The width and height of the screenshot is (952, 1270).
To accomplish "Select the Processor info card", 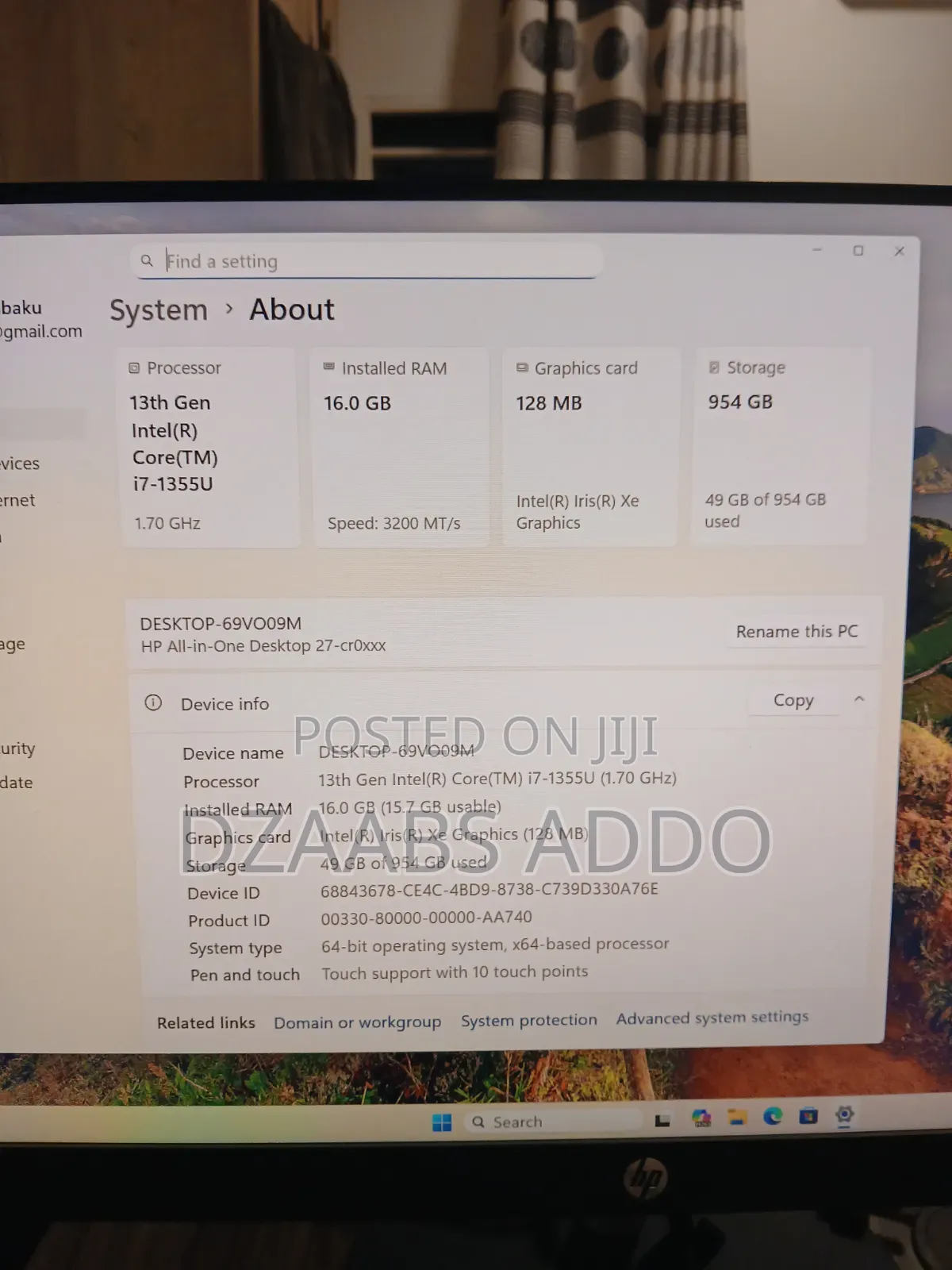I will (210, 448).
